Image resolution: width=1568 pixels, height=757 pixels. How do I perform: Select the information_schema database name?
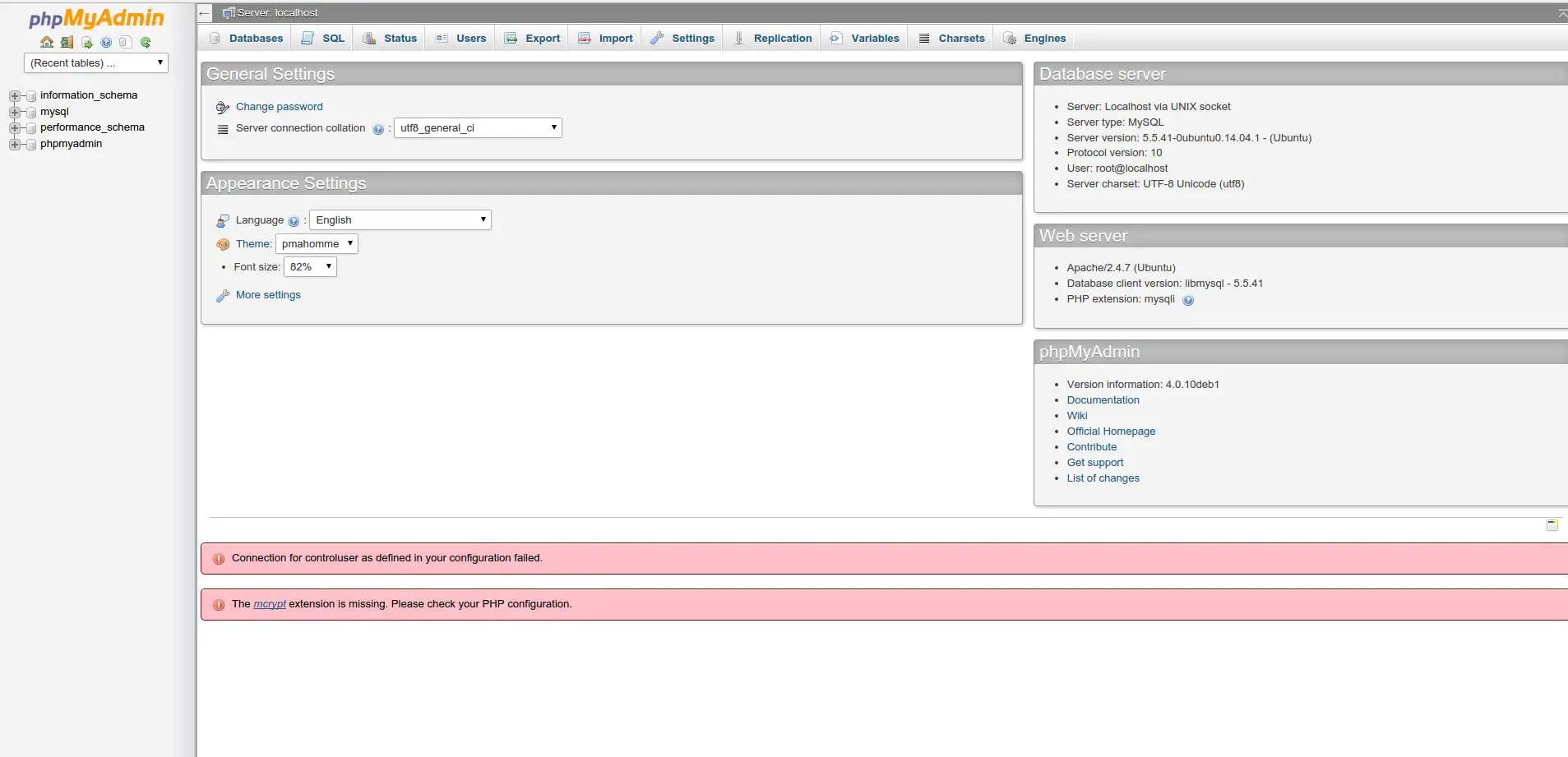pos(89,95)
